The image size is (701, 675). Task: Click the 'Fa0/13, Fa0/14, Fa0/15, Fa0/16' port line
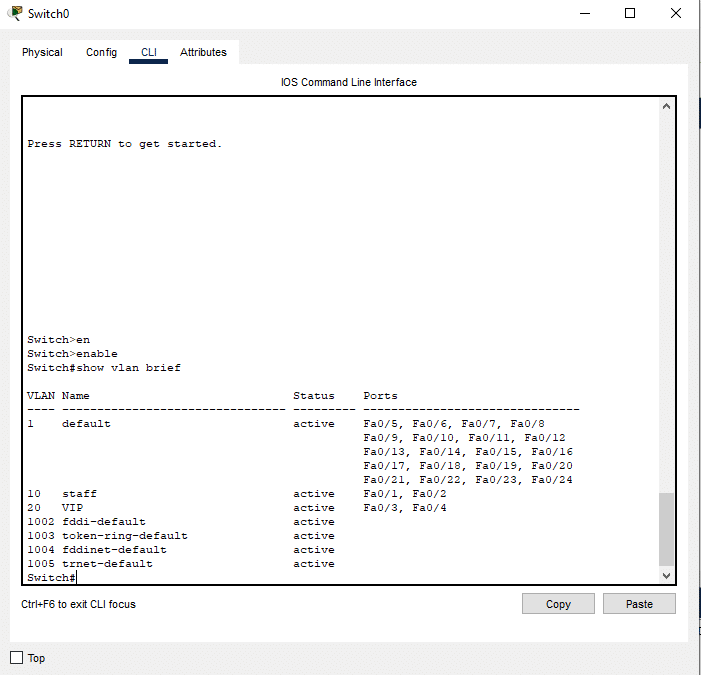(x=468, y=451)
